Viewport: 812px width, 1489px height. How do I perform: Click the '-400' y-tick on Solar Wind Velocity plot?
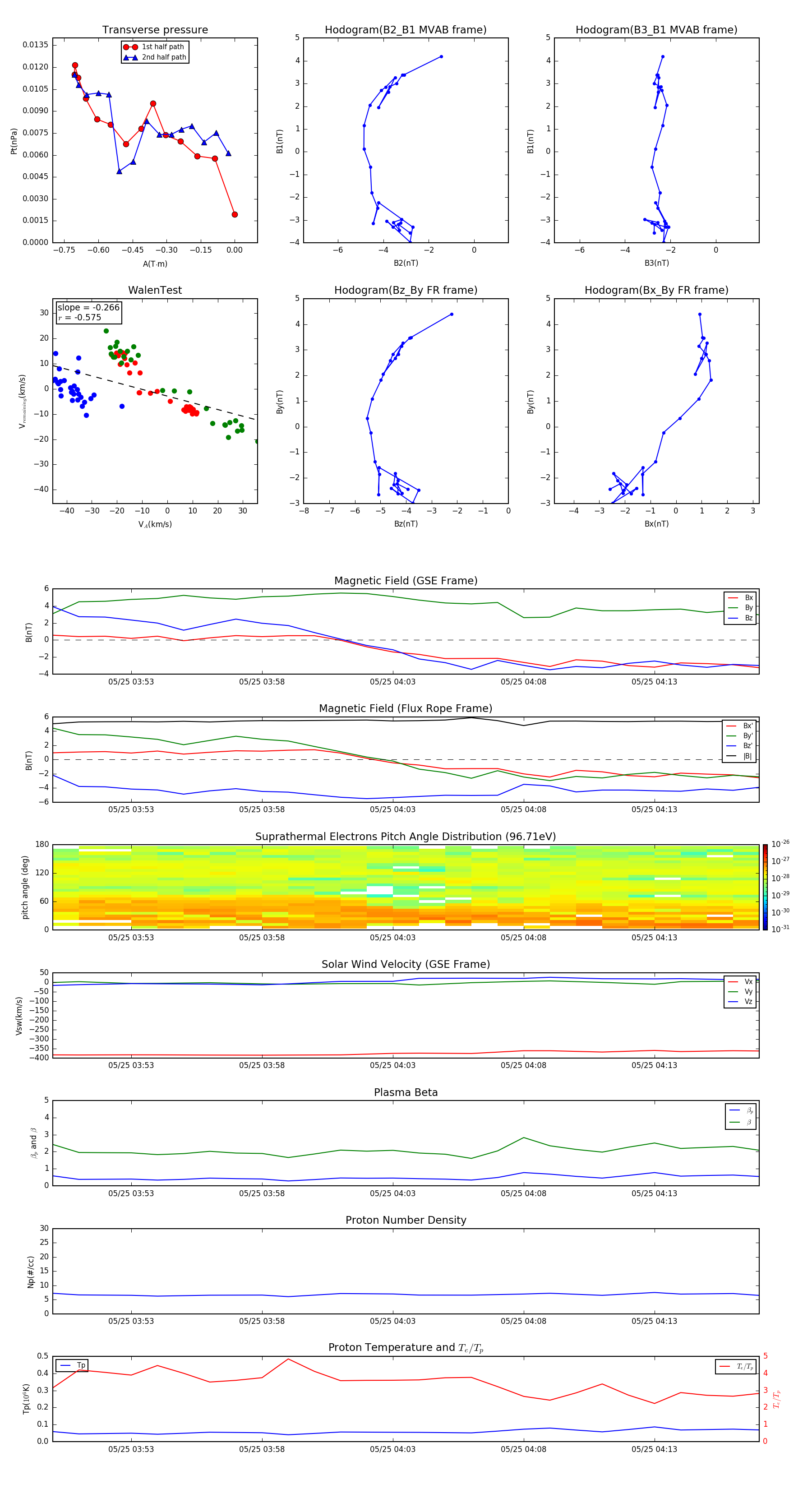pos(38,1058)
